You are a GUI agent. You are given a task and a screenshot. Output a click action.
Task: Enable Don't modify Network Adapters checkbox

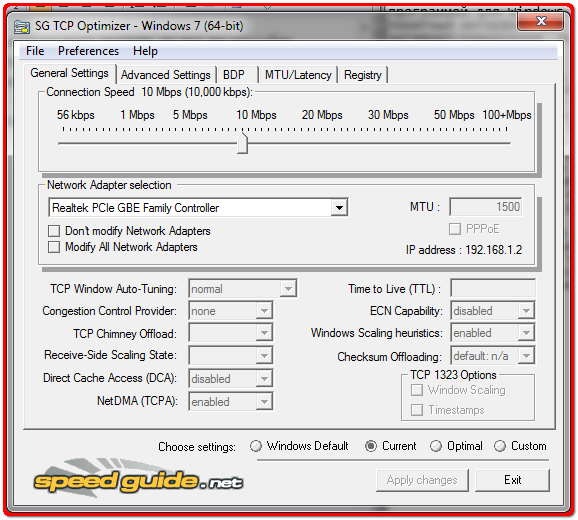pyautogui.click(x=54, y=231)
